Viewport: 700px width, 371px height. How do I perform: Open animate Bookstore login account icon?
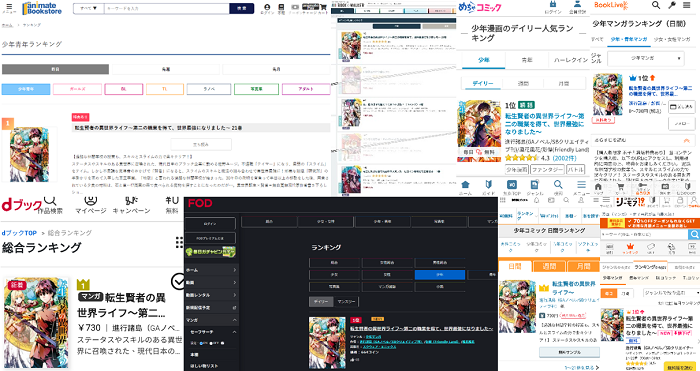pos(267,8)
